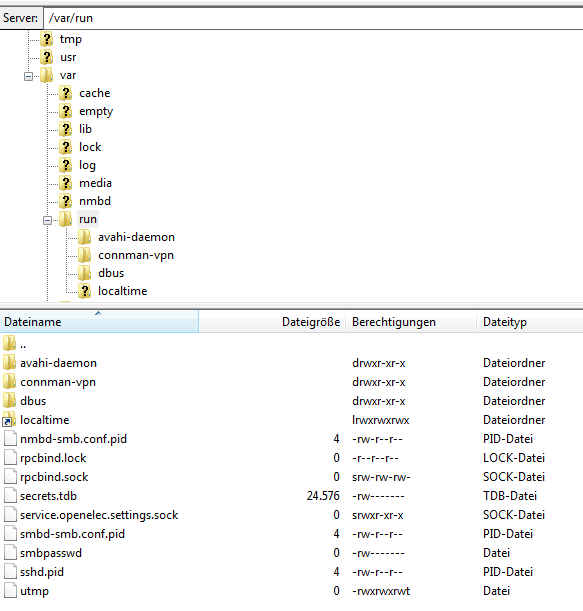
Task: Select the avahi-daemon folder icon in tree
Action: [x=85, y=237]
